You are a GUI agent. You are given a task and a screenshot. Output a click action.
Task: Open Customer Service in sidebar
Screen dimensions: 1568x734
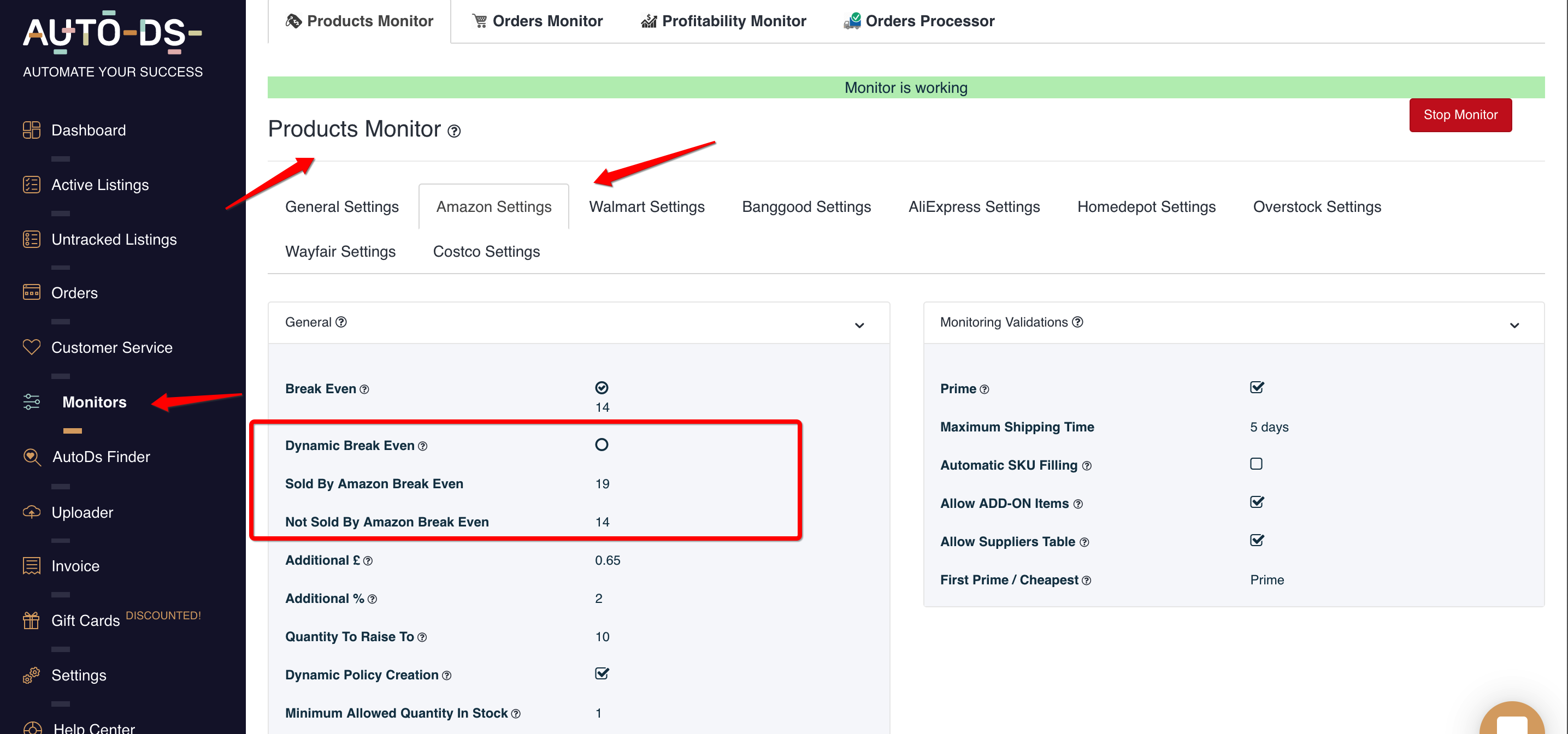[x=112, y=347]
